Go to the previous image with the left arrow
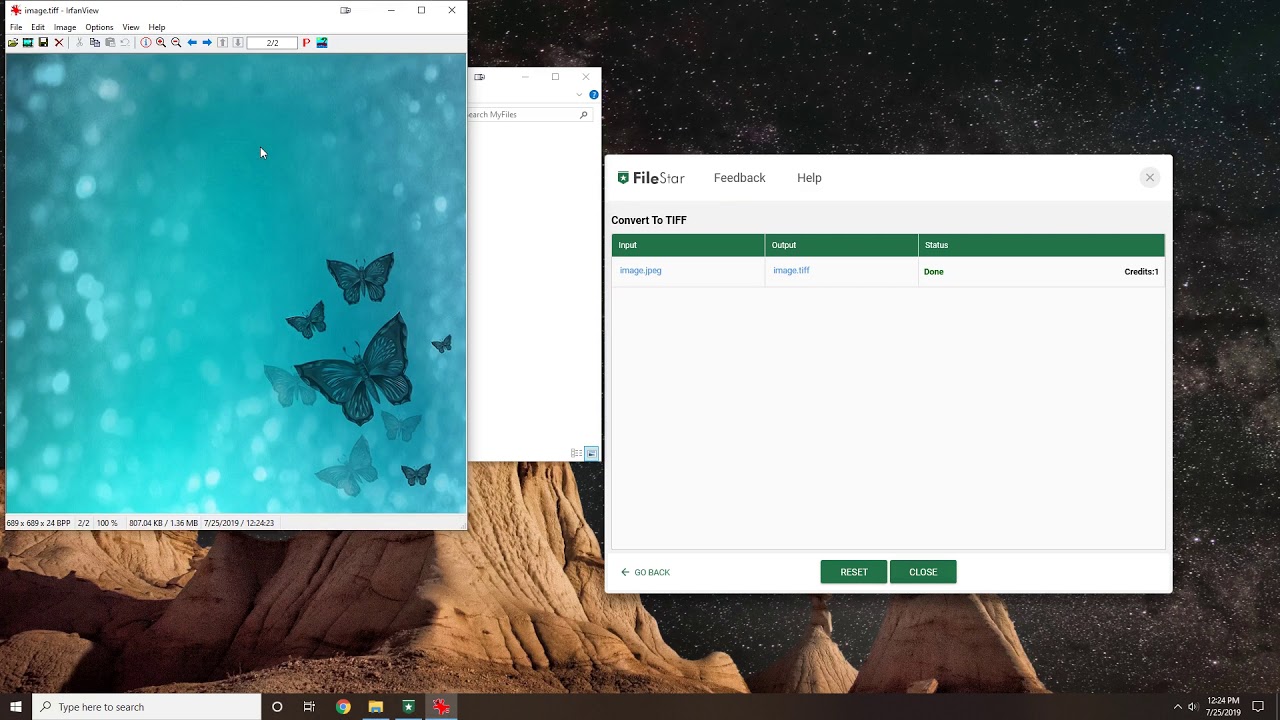The height and width of the screenshot is (720, 1280). click(x=192, y=43)
